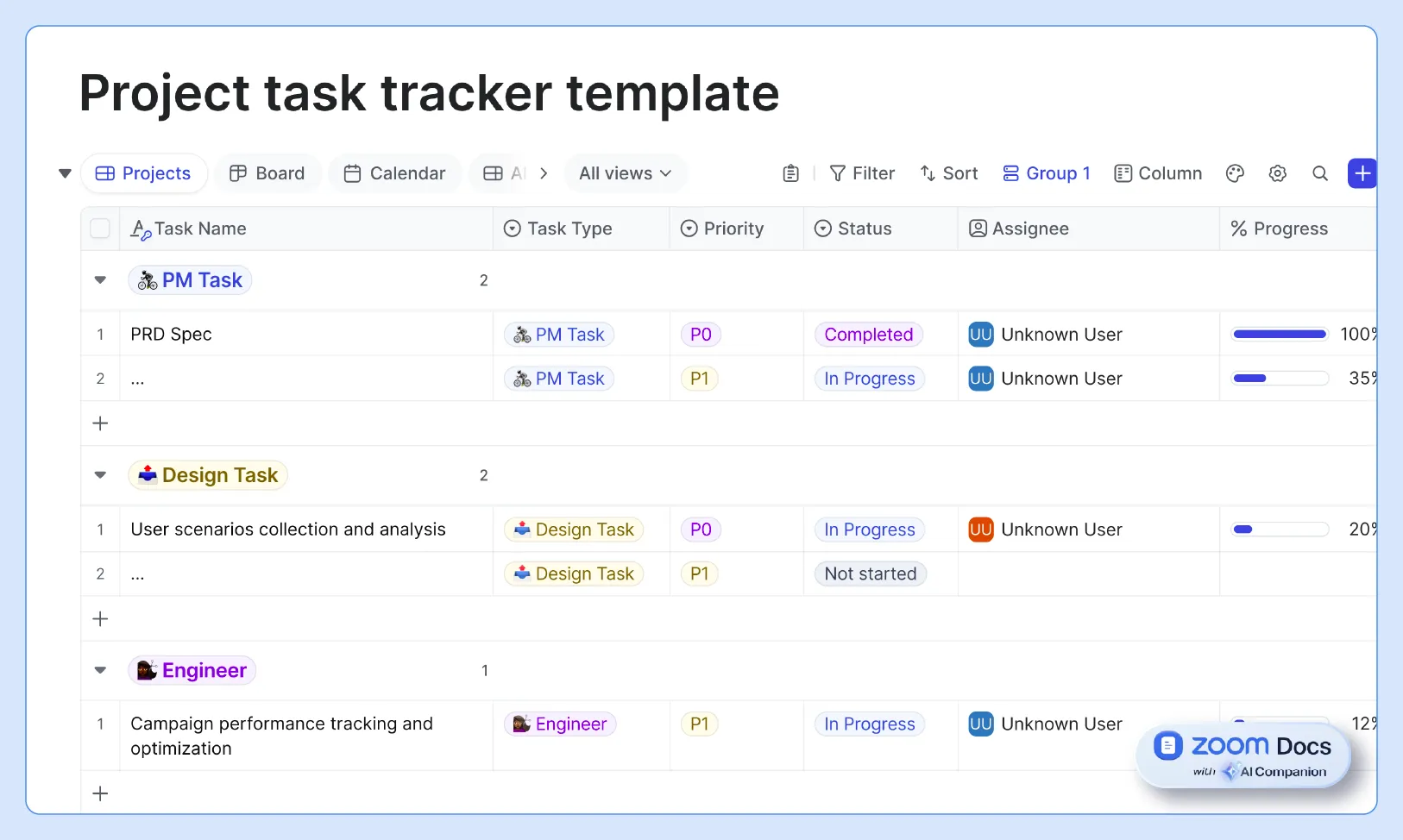Click the blue plus icon to add a view
The image size is (1403, 840).
[1362, 173]
